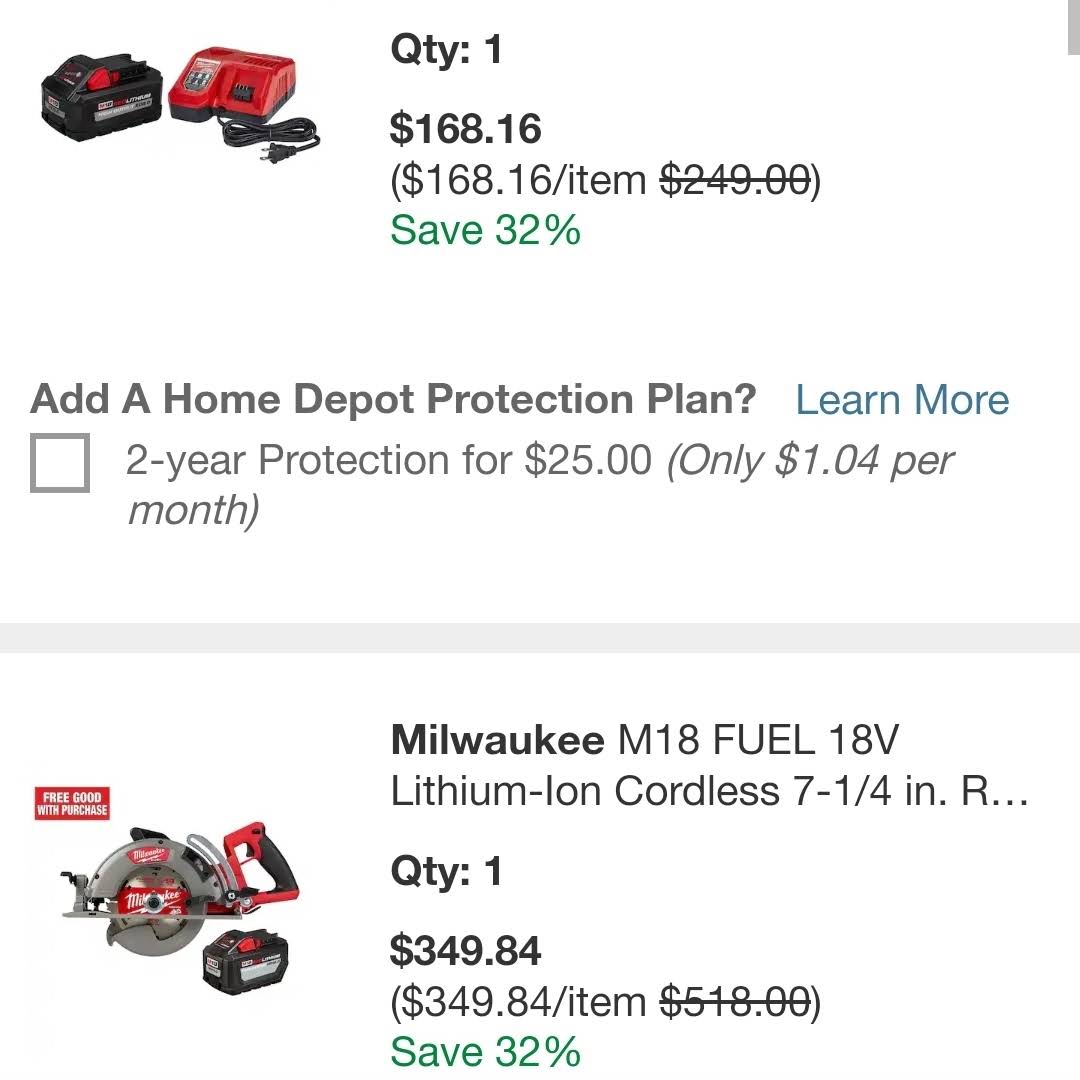Click the $168.16 item price
1080x1080 pixels.
tap(466, 129)
